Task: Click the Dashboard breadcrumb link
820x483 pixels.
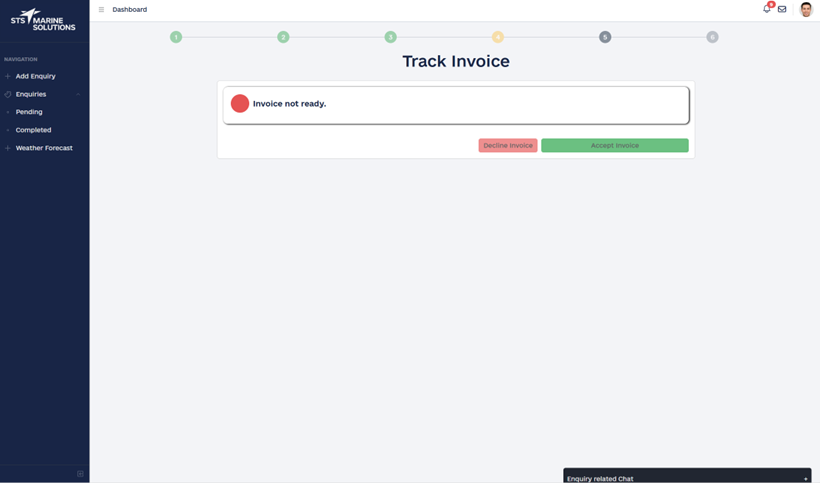Action: [130, 9]
